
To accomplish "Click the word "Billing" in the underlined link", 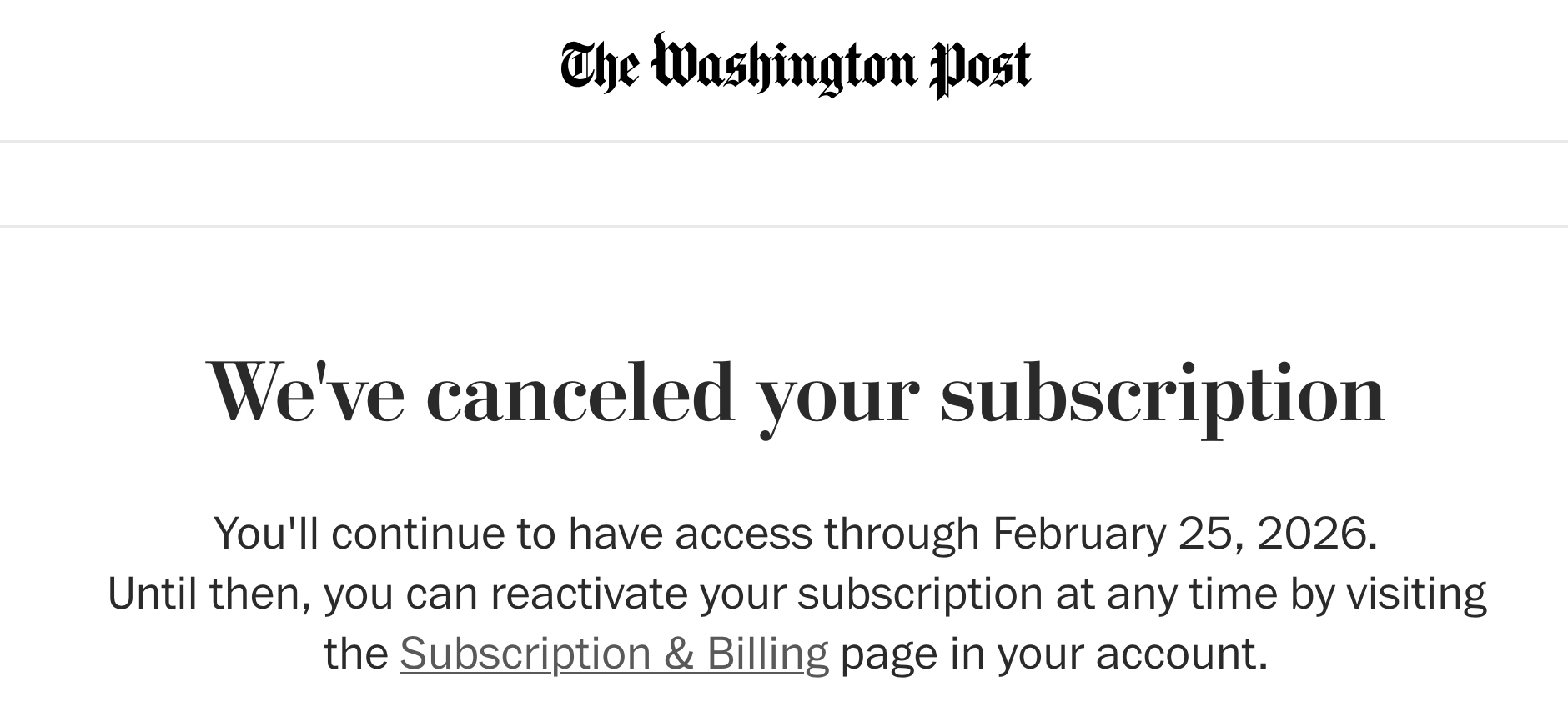I will (767, 654).
